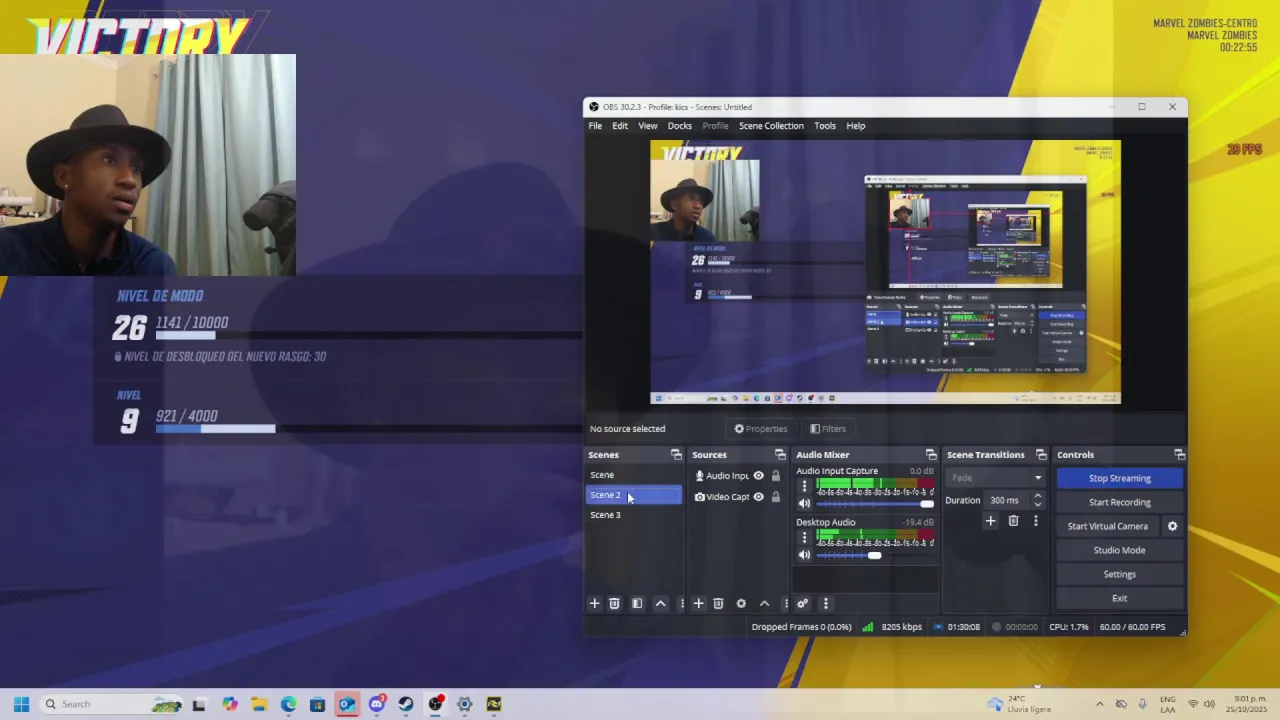Add a new scene with the plus icon

[x=594, y=603]
